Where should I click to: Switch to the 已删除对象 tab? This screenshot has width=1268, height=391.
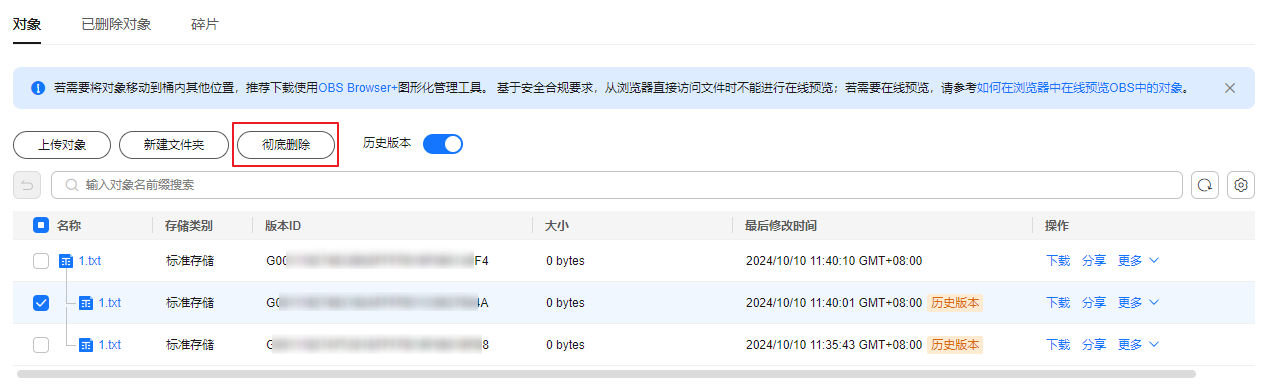click(x=116, y=24)
